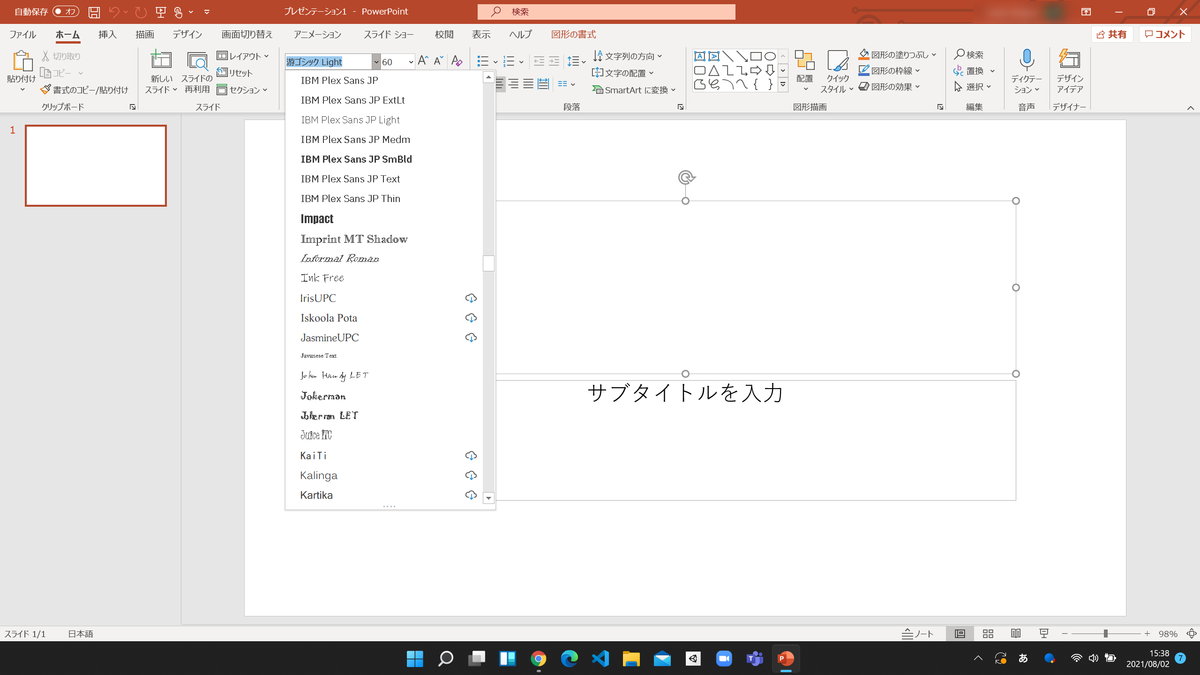Screen dimensions: 1200x675
Task: Switch to Design (デザイン) tab
Action: (187, 35)
